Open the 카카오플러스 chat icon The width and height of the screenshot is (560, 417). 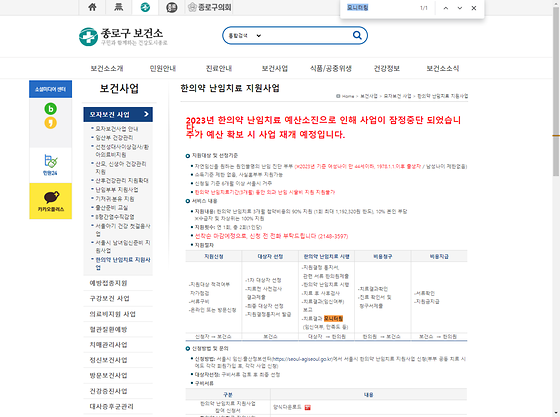[x=50, y=201]
